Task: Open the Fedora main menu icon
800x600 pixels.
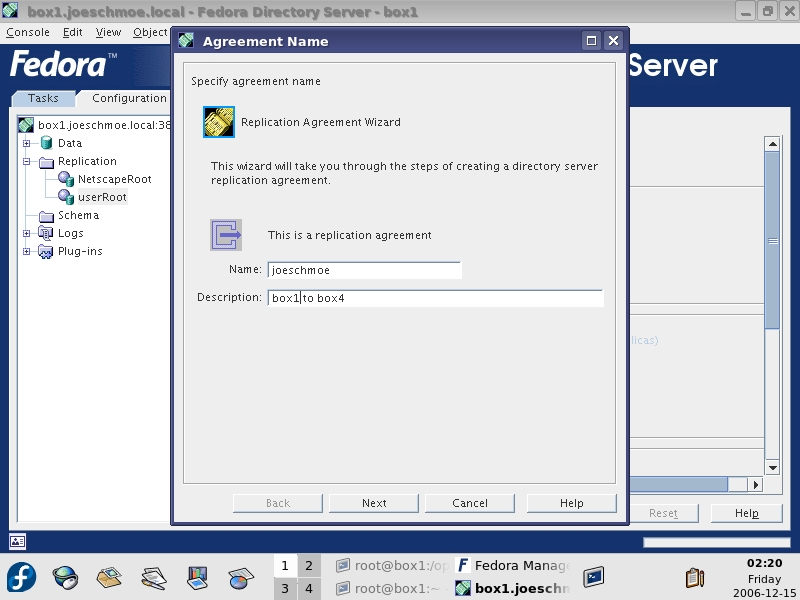Action: pyautogui.click(x=22, y=578)
